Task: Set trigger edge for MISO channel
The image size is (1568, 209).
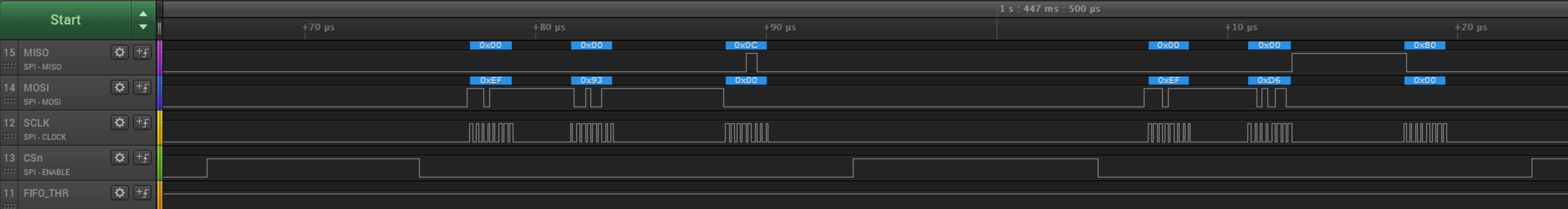Action: (x=143, y=52)
